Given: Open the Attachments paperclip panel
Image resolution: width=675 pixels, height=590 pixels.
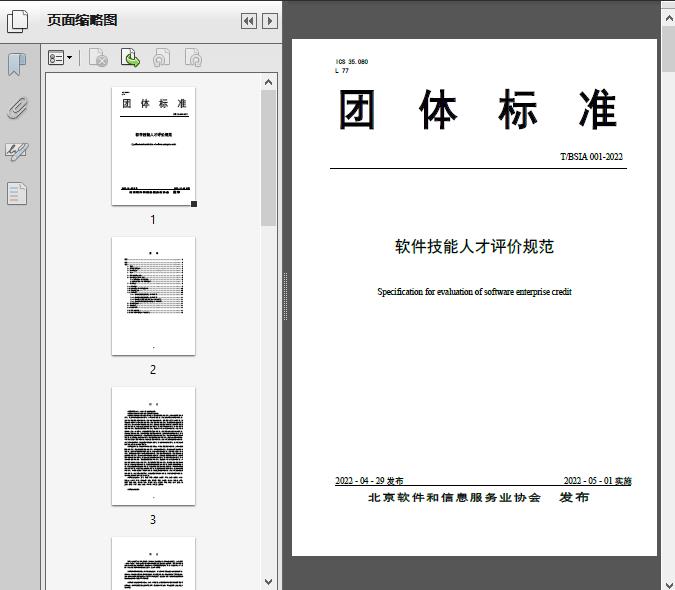Looking at the screenshot, I should pyautogui.click(x=17, y=108).
